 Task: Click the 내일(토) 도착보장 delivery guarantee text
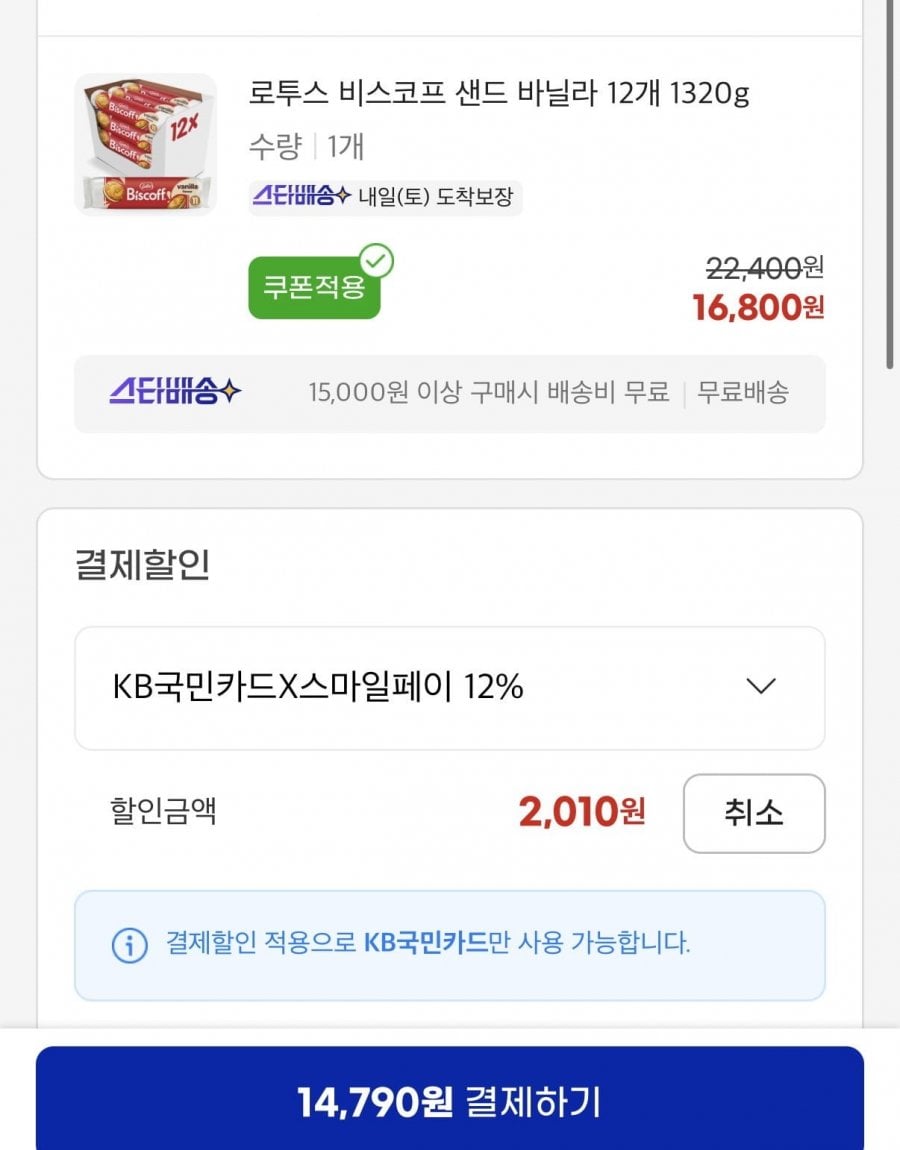pyautogui.click(x=435, y=197)
